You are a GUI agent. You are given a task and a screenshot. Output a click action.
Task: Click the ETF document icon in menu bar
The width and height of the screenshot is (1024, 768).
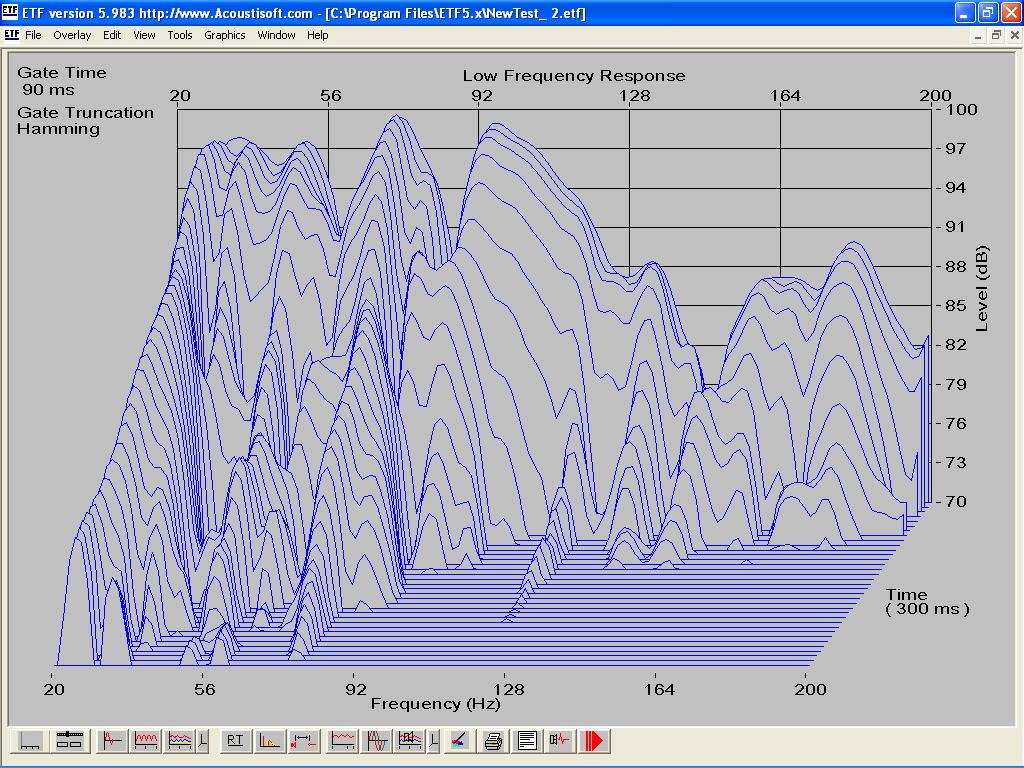click(x=11, y=35)
